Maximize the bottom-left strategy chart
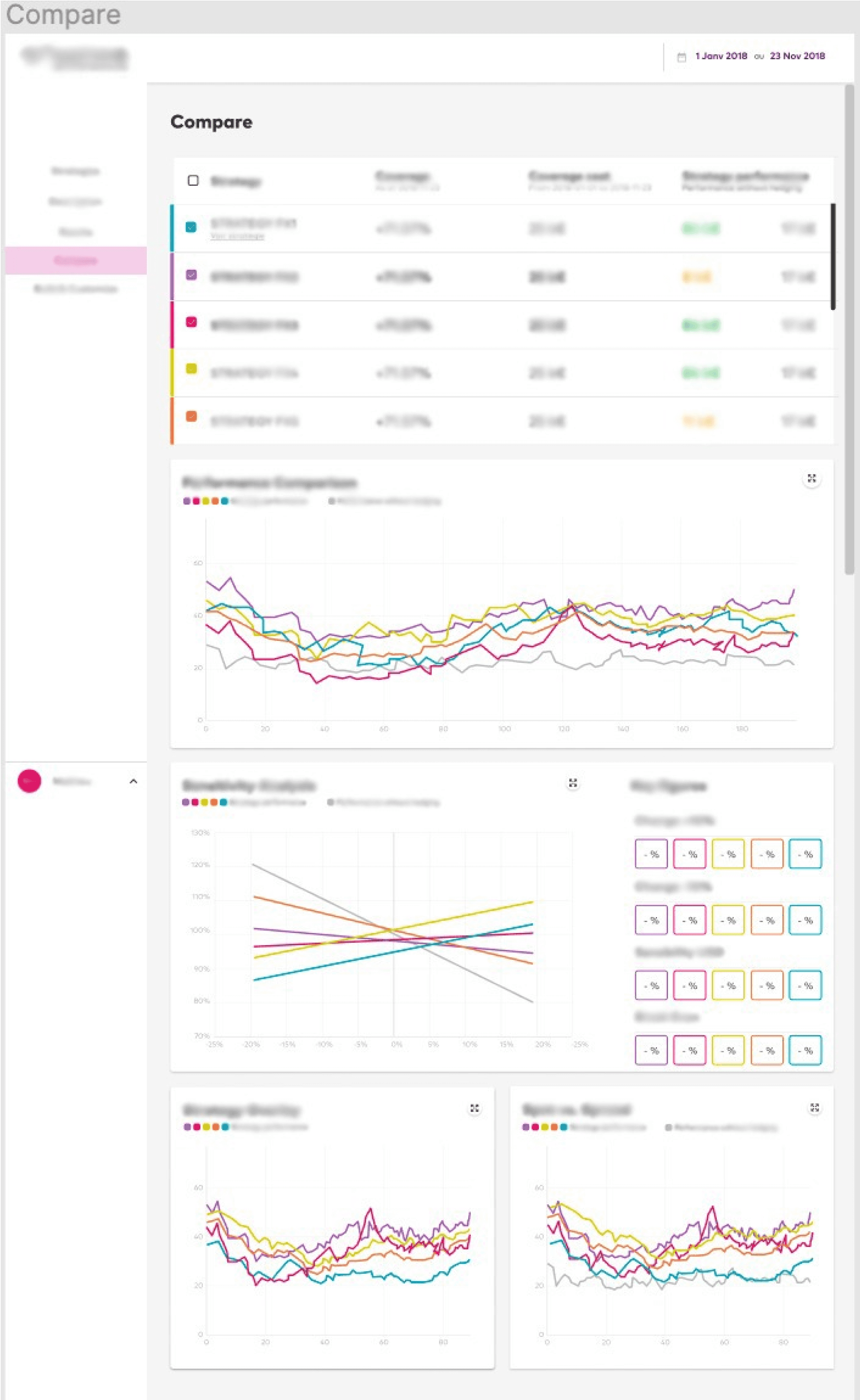 [474, 1108]
